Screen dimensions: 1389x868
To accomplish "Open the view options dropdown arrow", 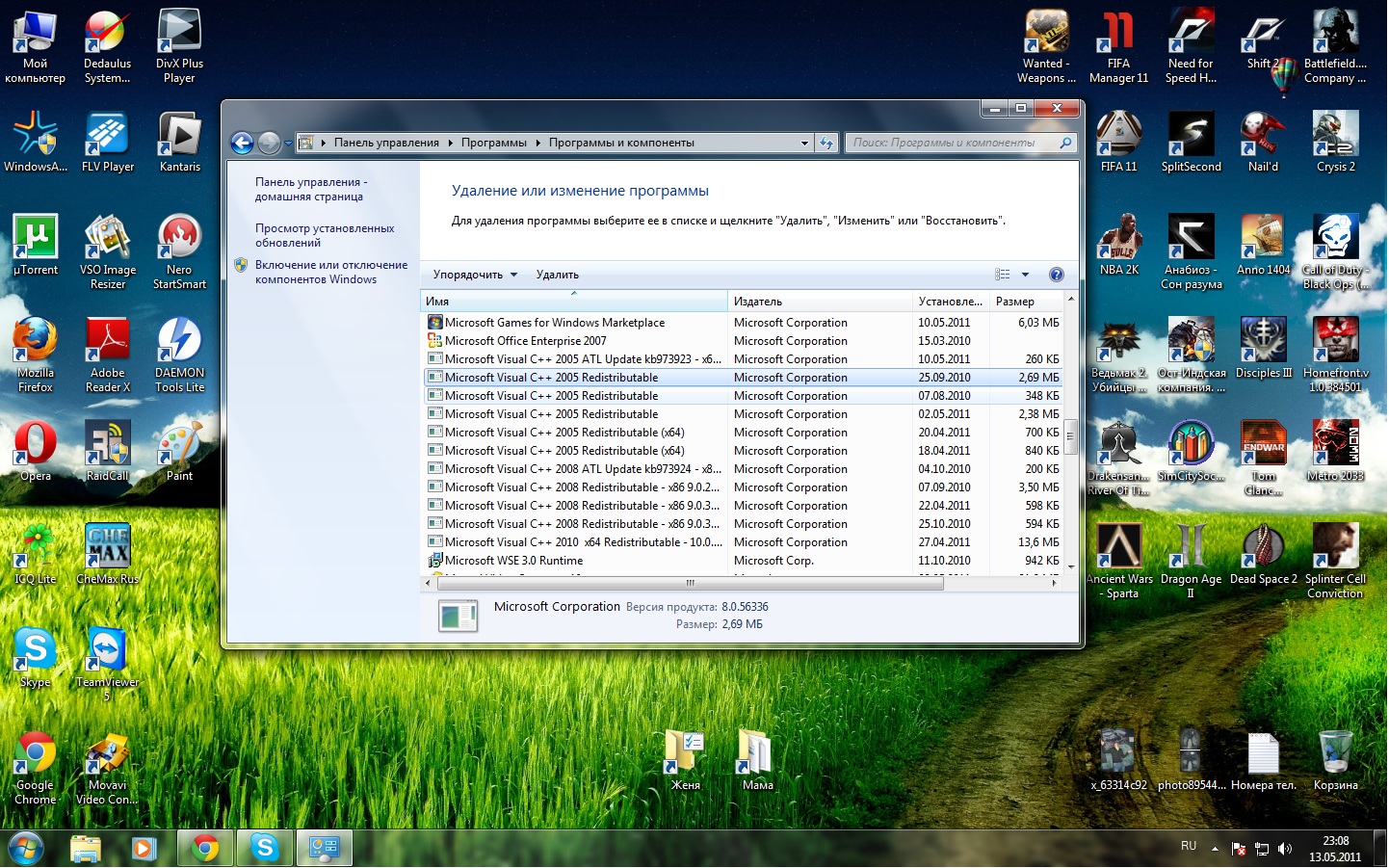I will (x=1025, y=275).
